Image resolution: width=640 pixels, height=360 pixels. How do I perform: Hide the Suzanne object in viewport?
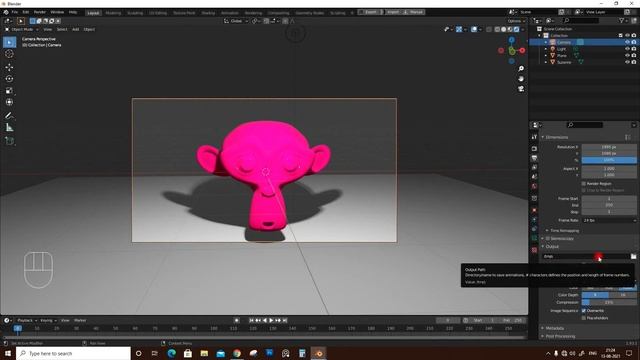627,62
